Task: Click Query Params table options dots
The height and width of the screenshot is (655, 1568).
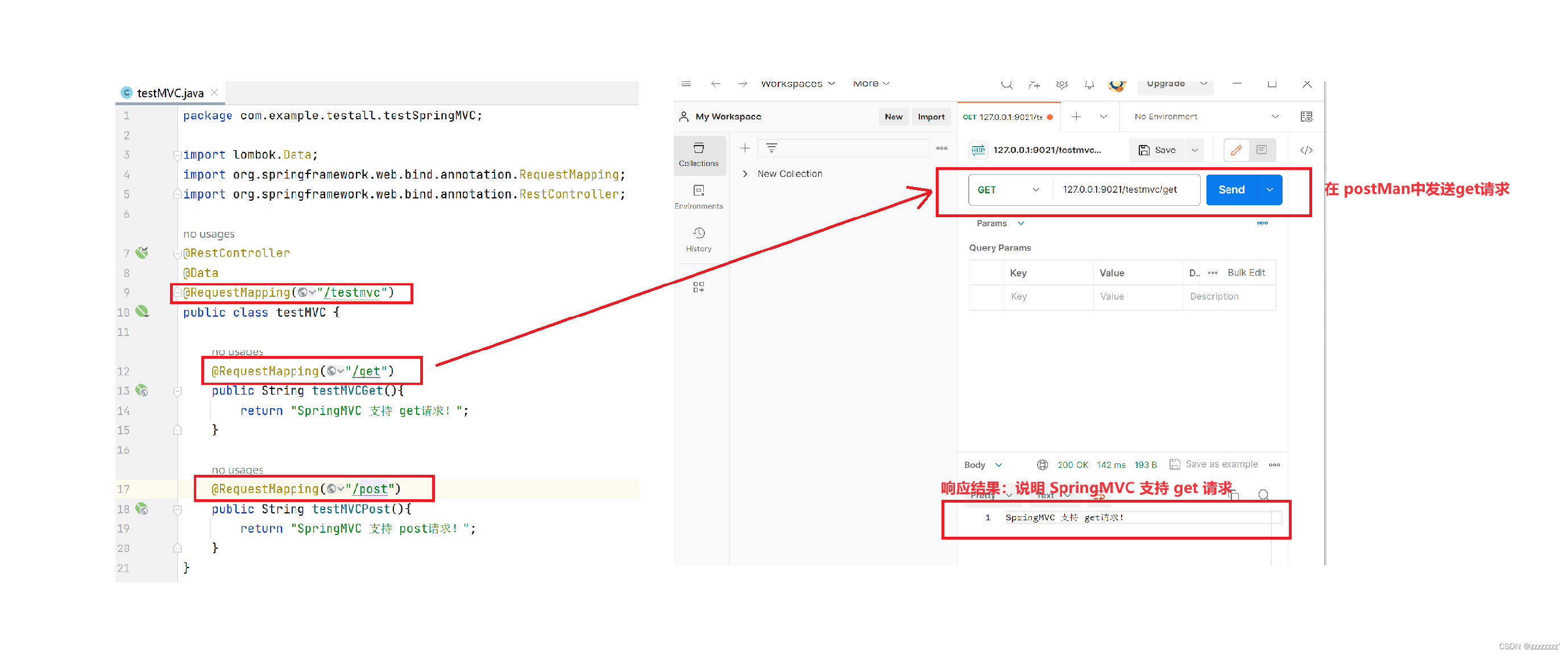Action: 1213,273
